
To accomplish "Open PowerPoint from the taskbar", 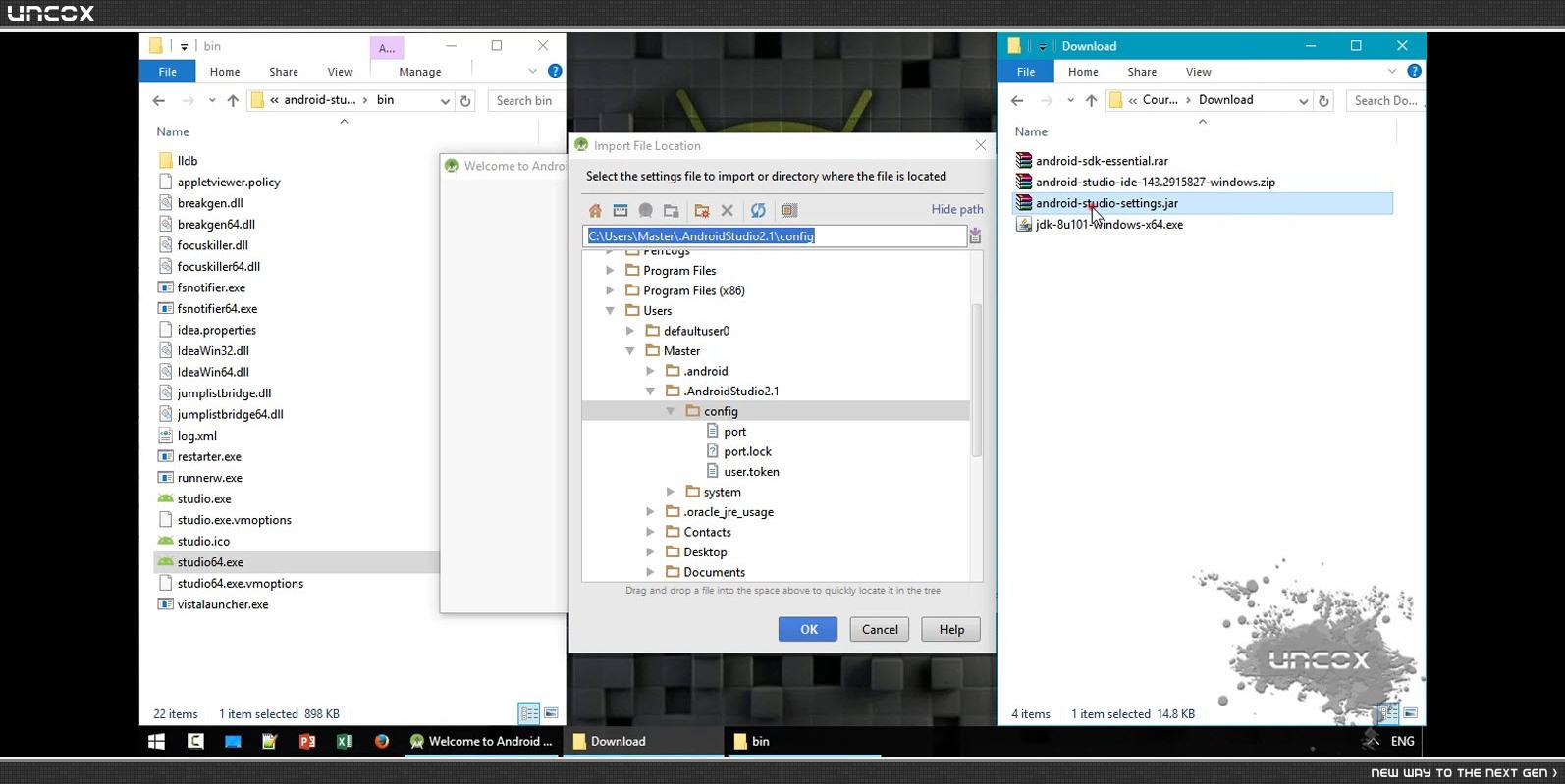I will [307, 741].
